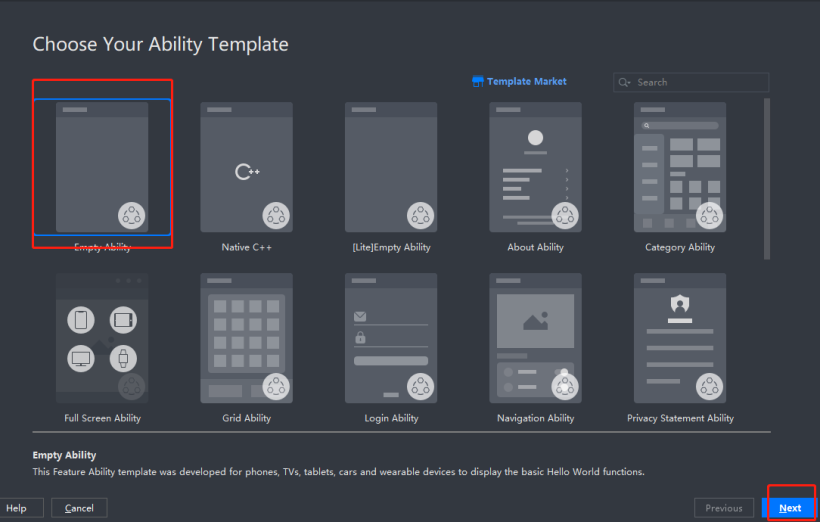Select the Navigation Ability template
The height and width of the screenshot is (522, 820).
click(x=535, y=338)
